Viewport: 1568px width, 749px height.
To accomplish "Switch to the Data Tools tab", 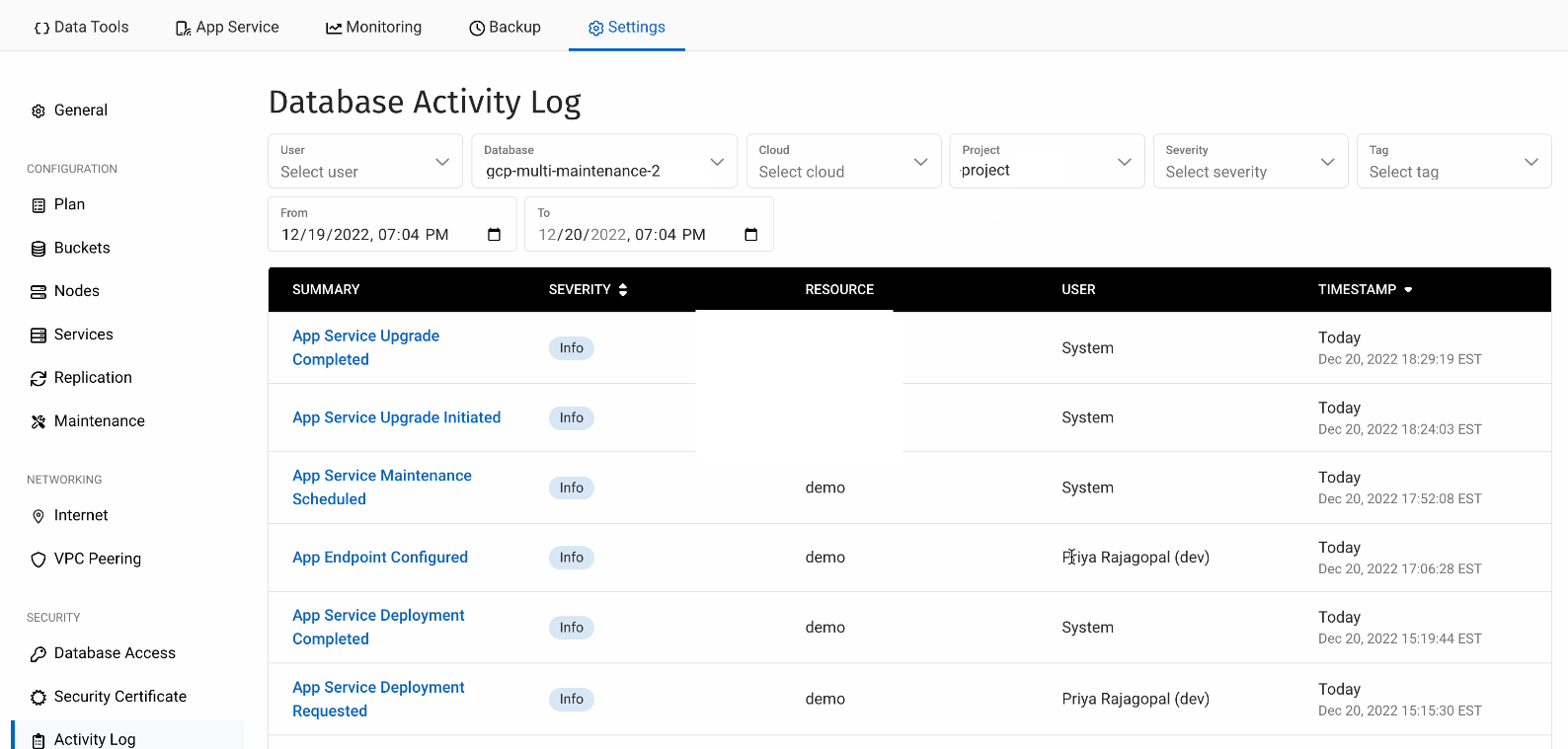I will (82, 27).
